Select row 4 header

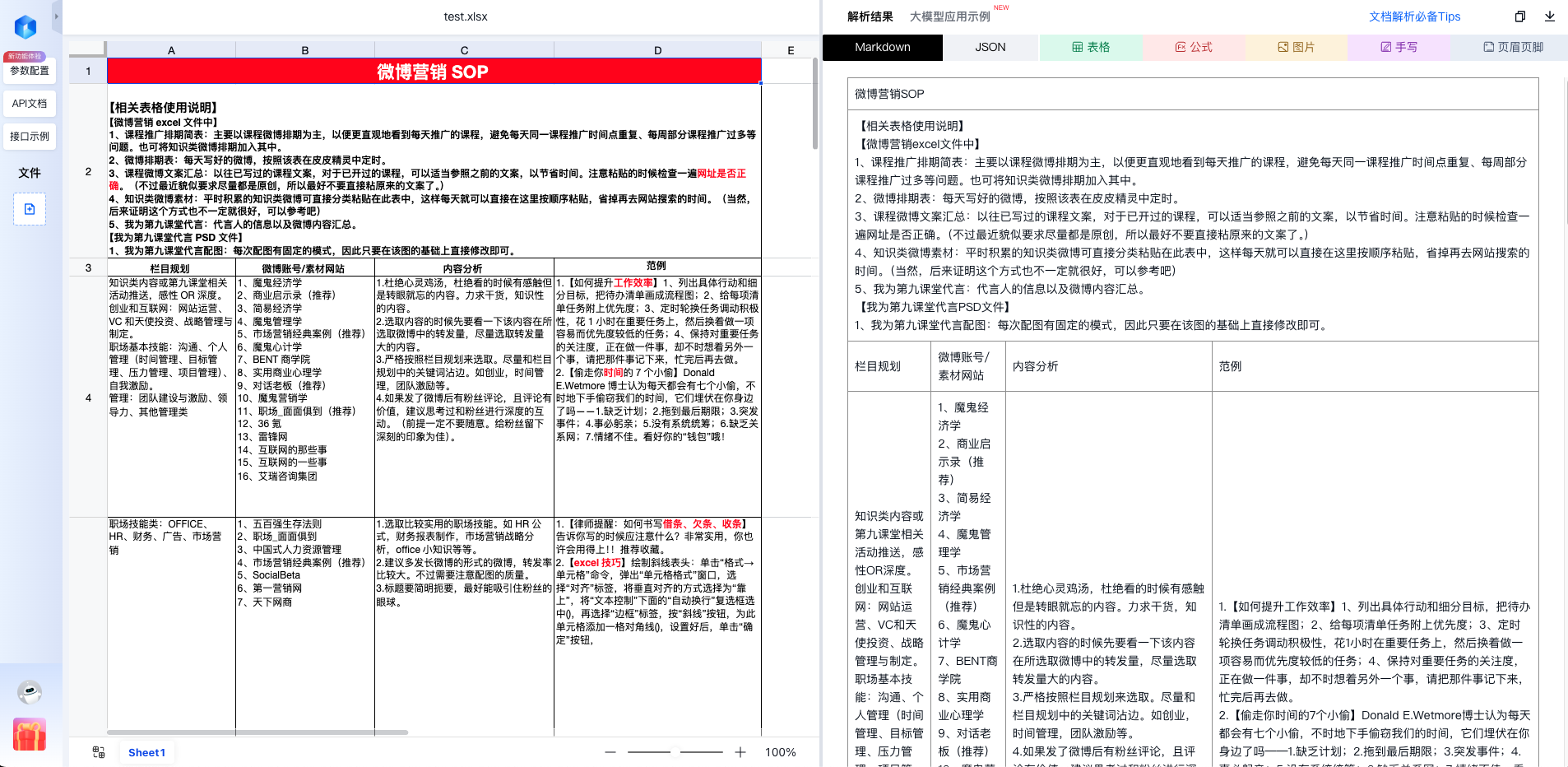[x=88, y=397]
